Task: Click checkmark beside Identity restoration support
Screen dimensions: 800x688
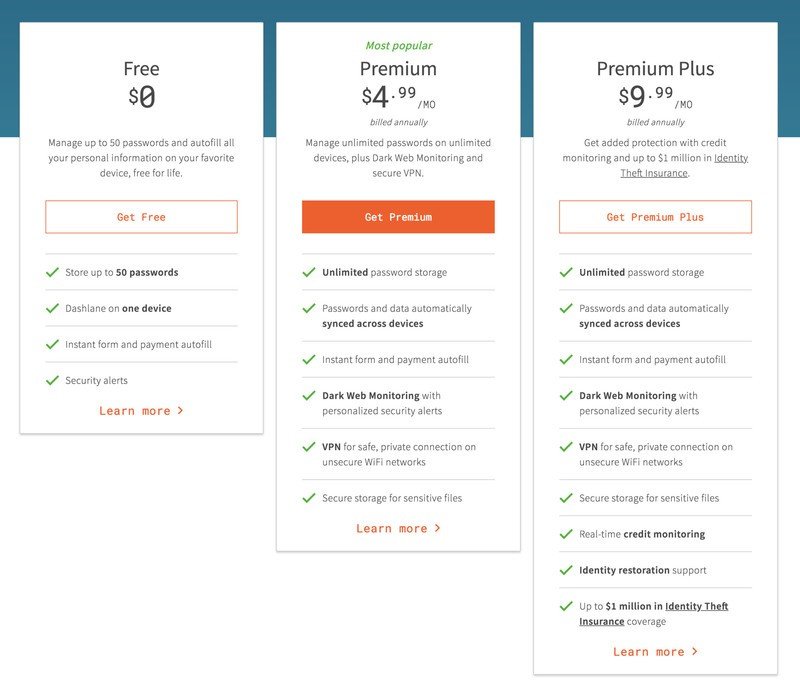Action: (x=566, y=570)
